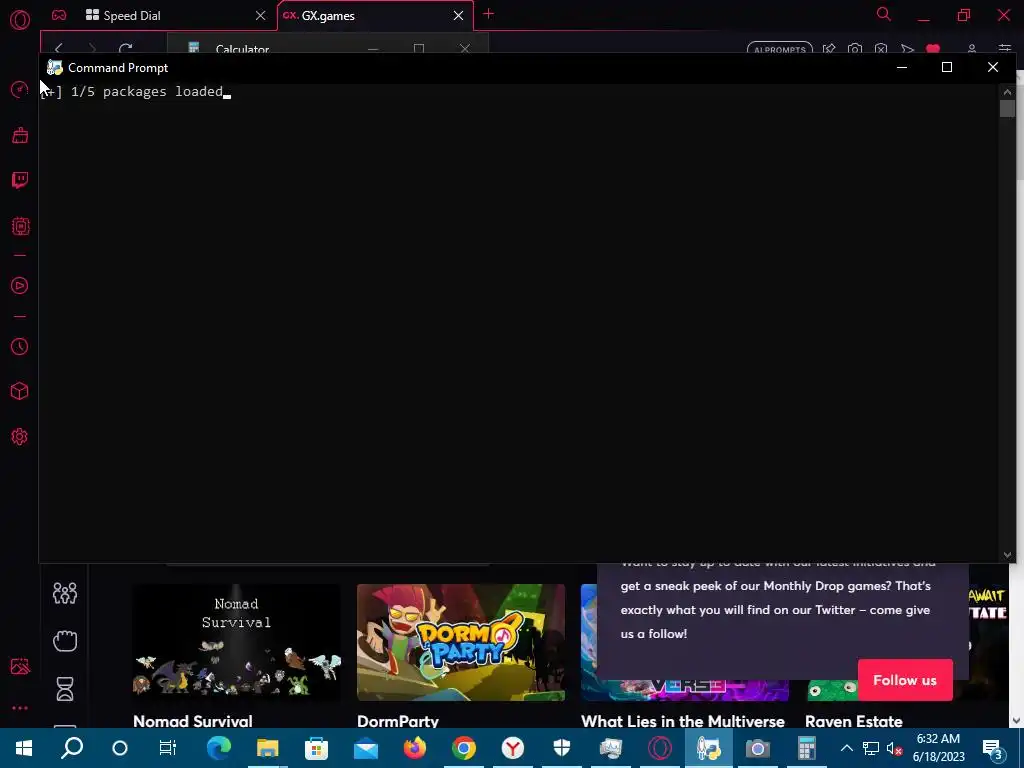
Task: Open Firefox from the taskbar
Action: [414, 748]
